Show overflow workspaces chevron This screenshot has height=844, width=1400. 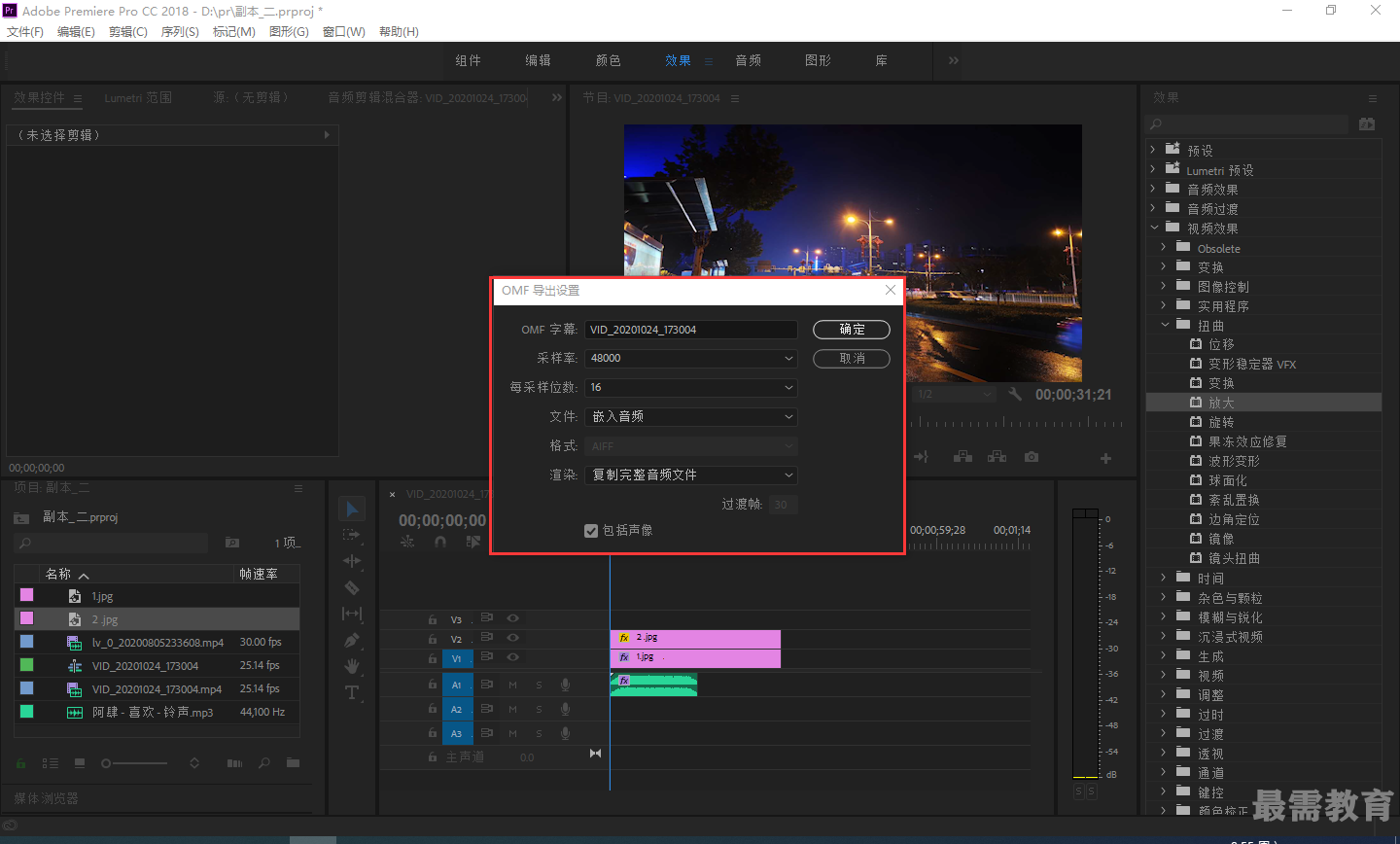[x=953, y=60]
